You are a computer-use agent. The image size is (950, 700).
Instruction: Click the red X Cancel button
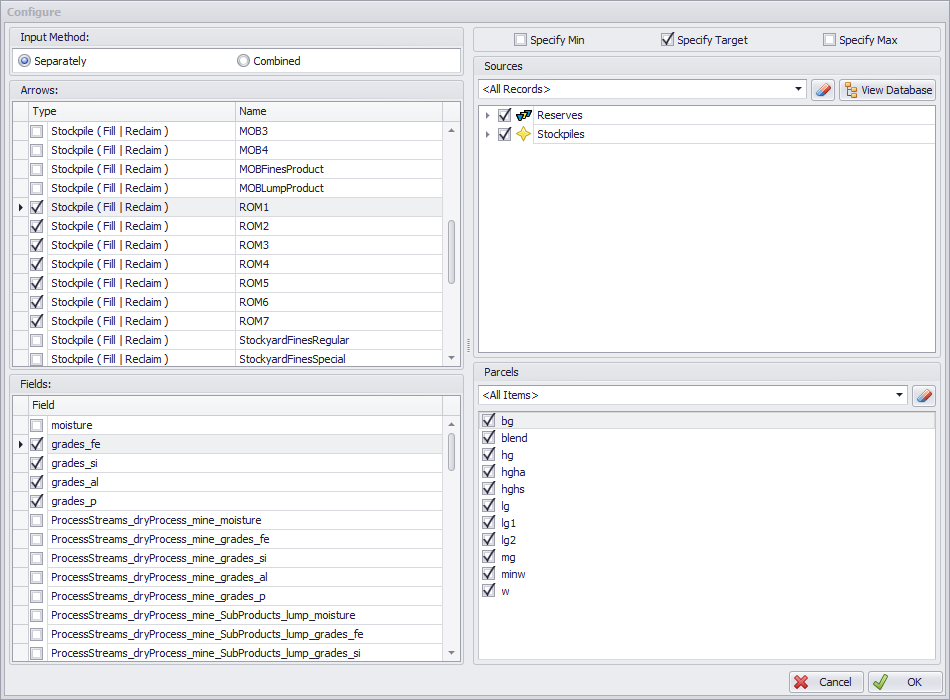(825, 682)
